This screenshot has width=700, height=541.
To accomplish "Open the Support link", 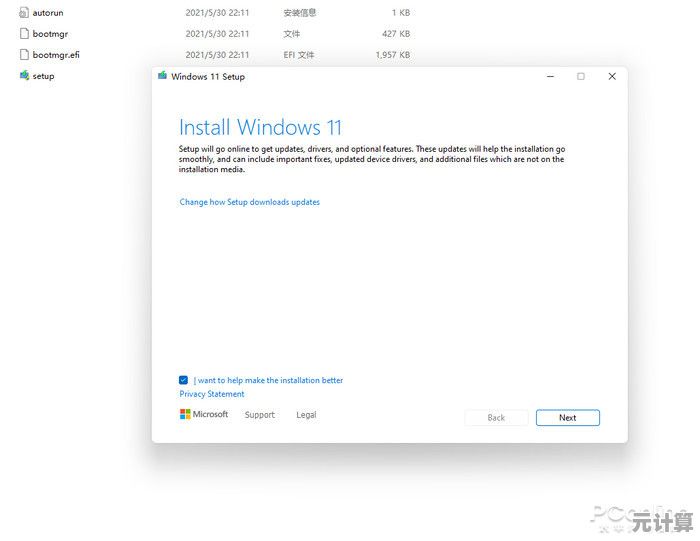I will (260, 415).
